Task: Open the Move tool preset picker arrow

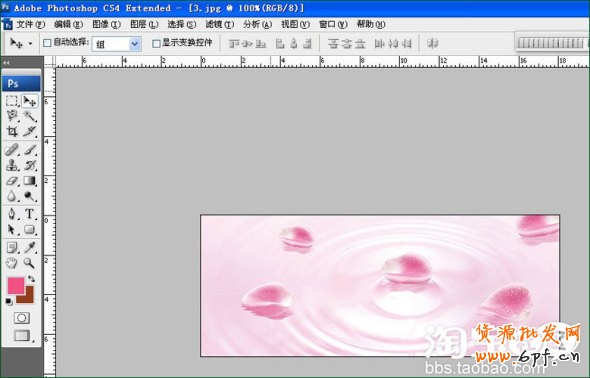Action: 30,44
